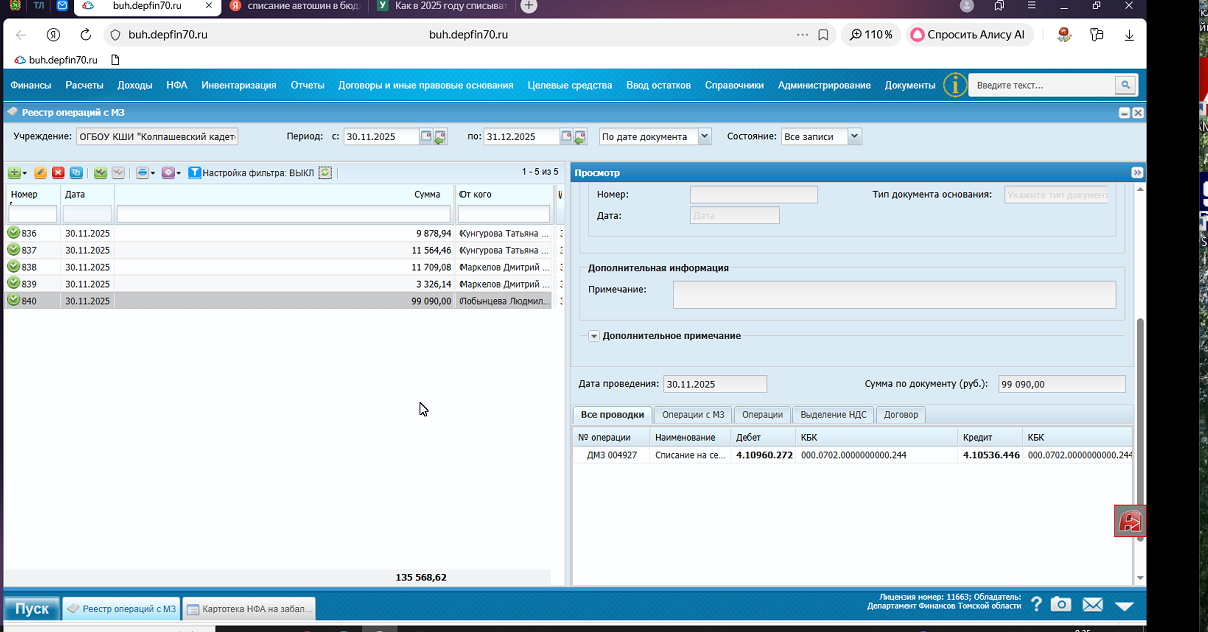Click the red delete record toolbar icon
Viewport: 1208px width, 632px height.
point(58,173)
